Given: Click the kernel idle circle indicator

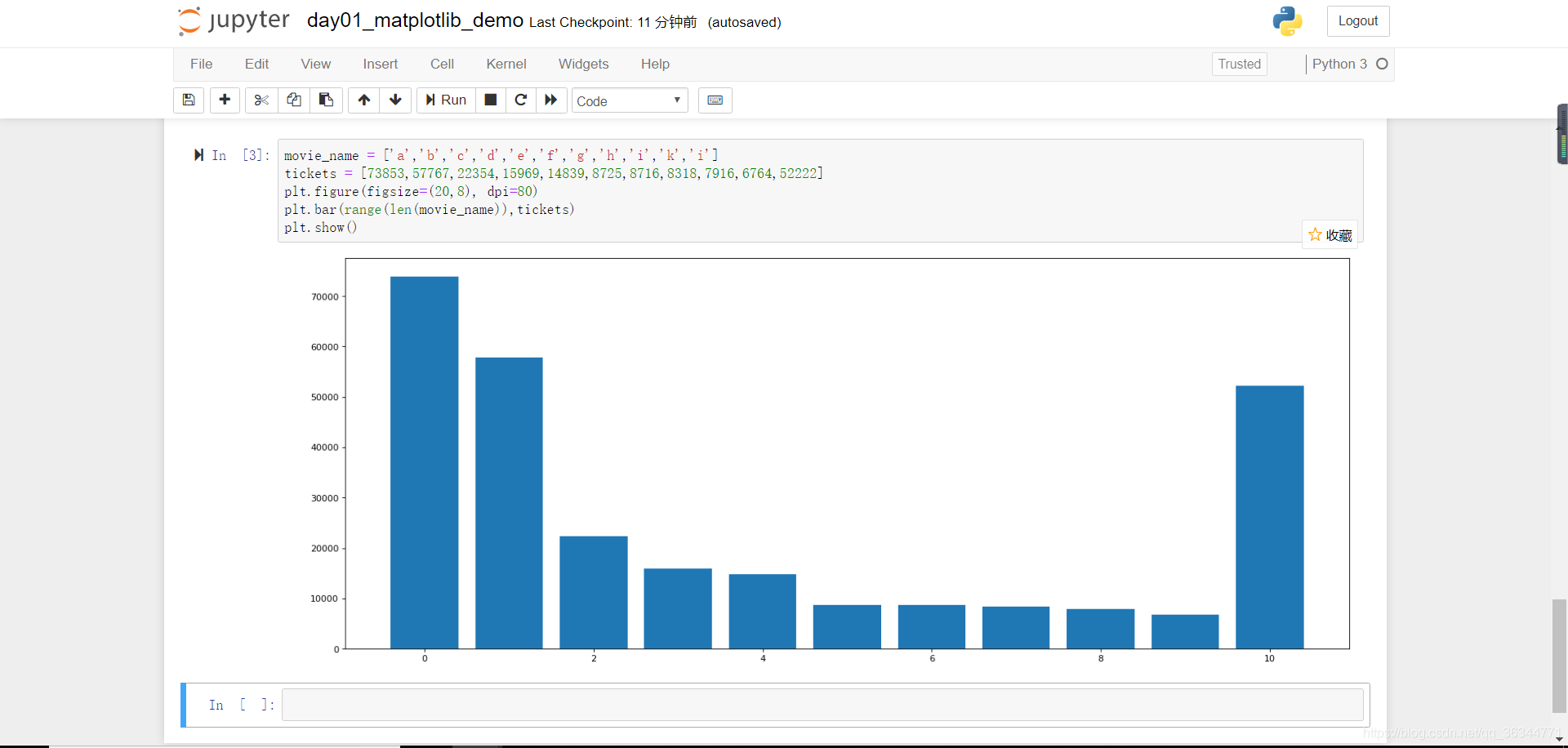Looking at the screenshot, I should [x=1382, y=64].
